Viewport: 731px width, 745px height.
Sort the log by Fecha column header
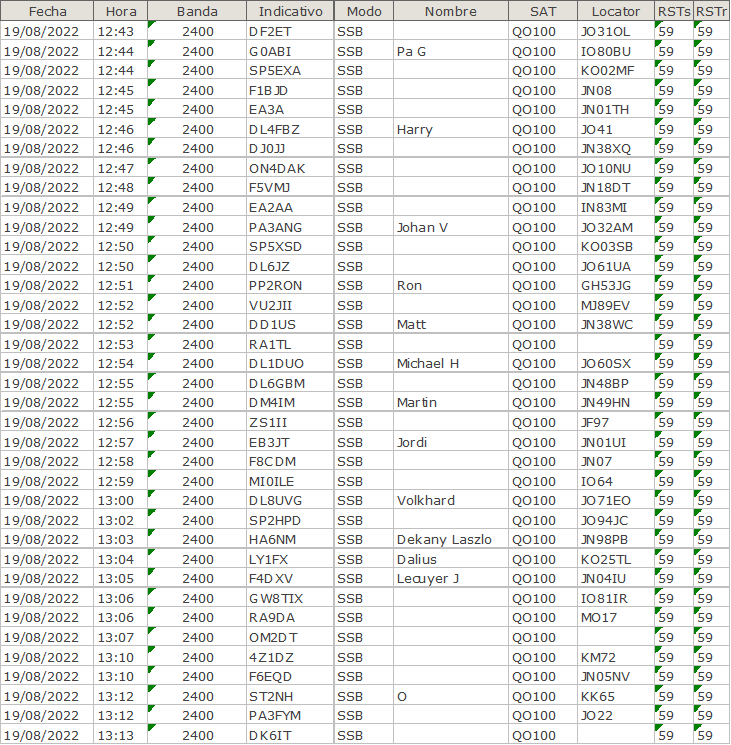[x=47, y=11]
